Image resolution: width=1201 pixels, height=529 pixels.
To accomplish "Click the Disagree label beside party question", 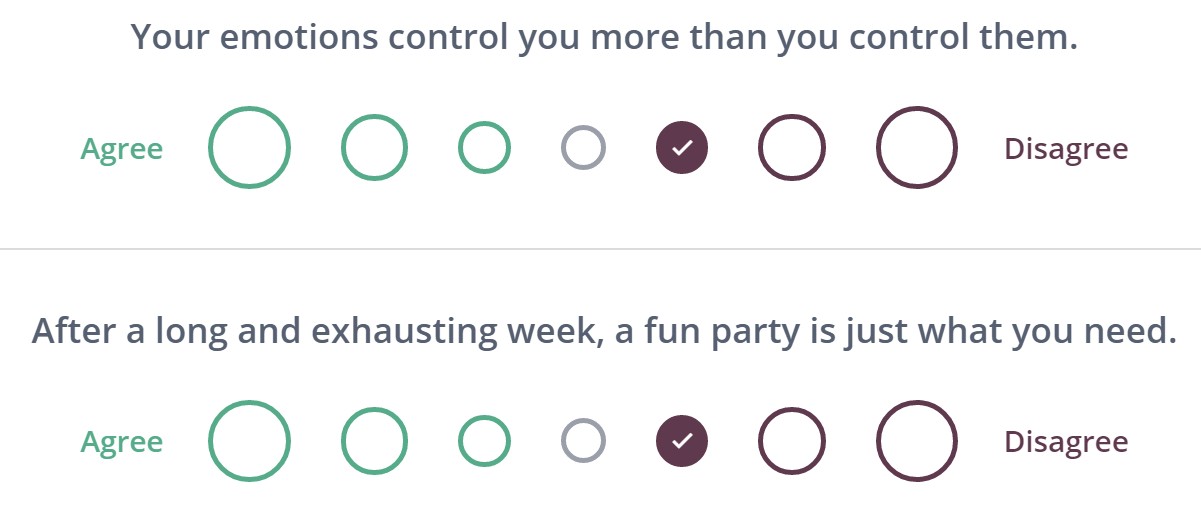I will pyautogui.click(x=1066, y=442).
